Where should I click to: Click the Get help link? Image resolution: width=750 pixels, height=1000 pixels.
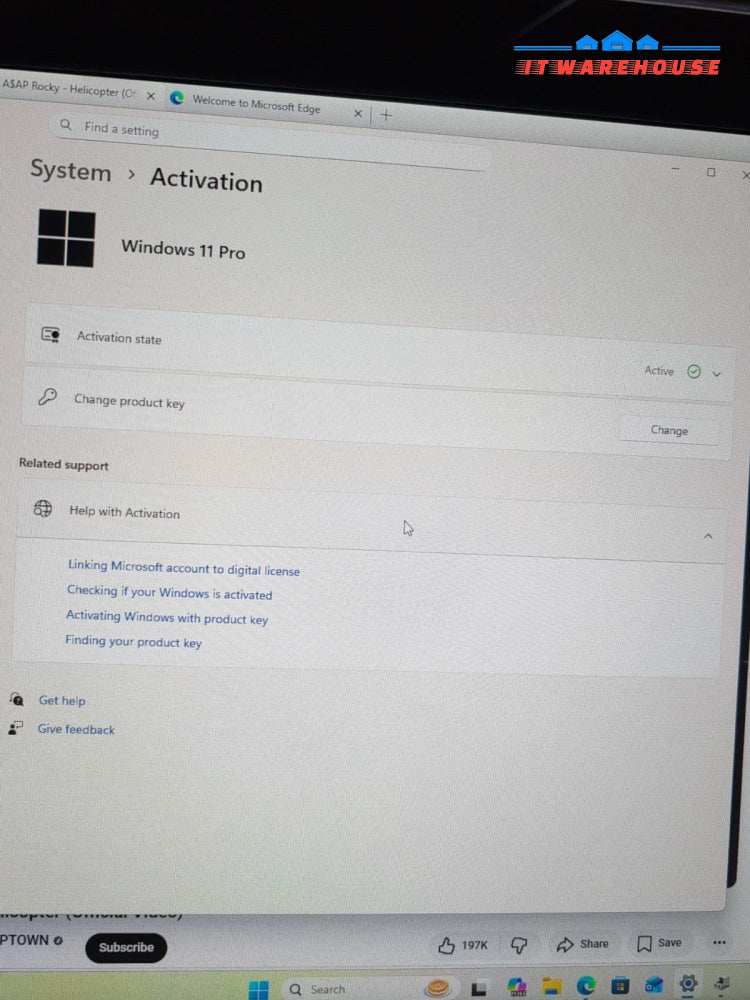(62, 700)
